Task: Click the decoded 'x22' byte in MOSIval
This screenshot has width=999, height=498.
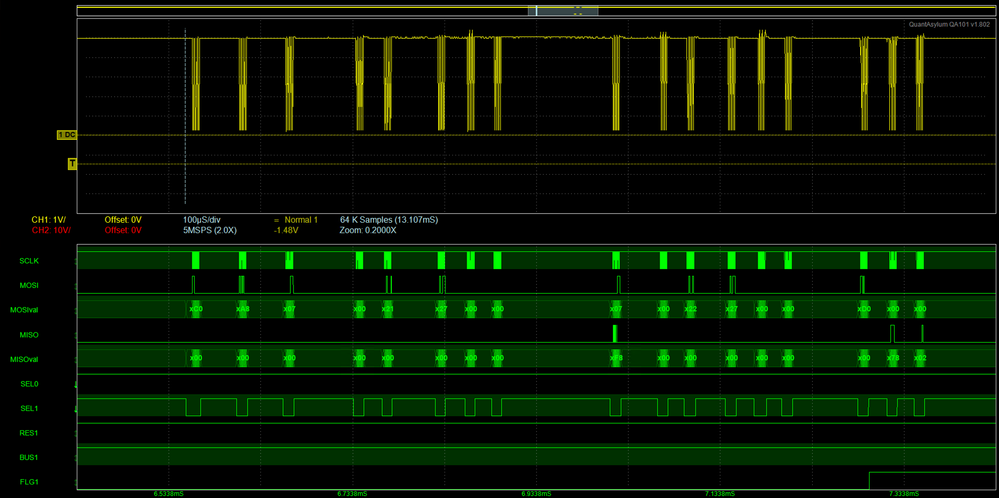Action: [x=691, y=309]
